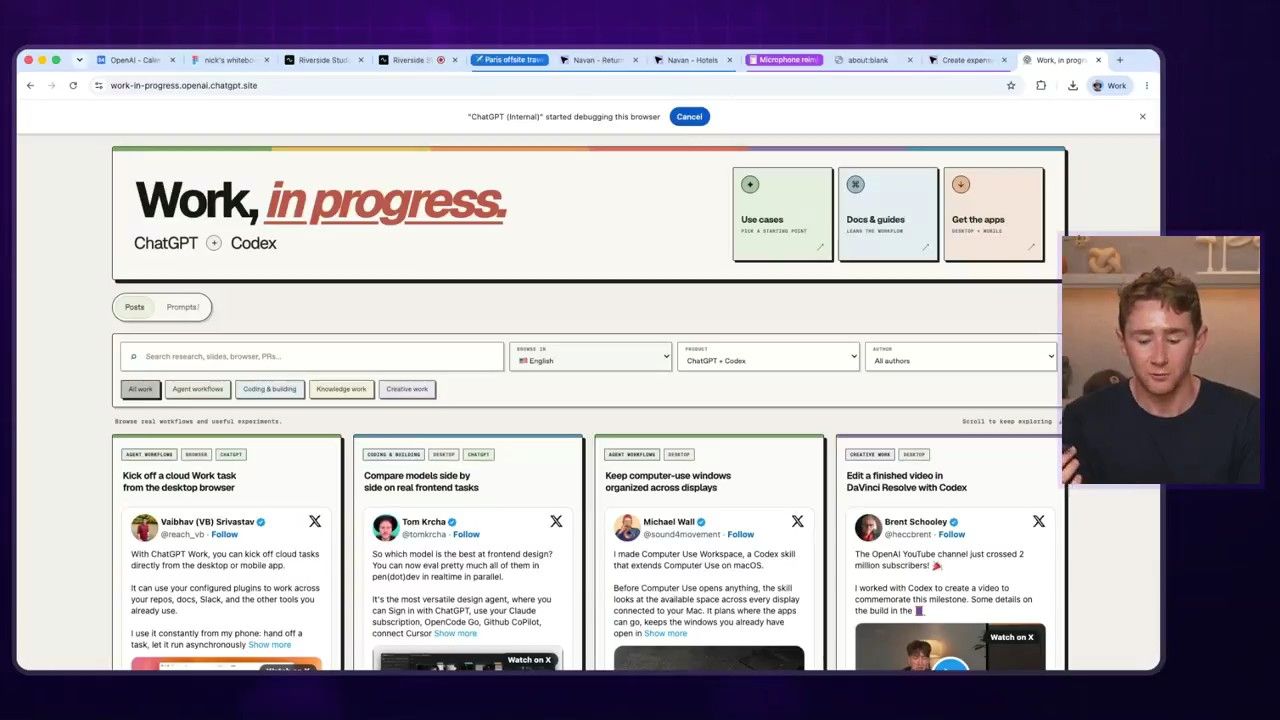
Task: Go back using the browser back arrow
Action: (30, 86)
